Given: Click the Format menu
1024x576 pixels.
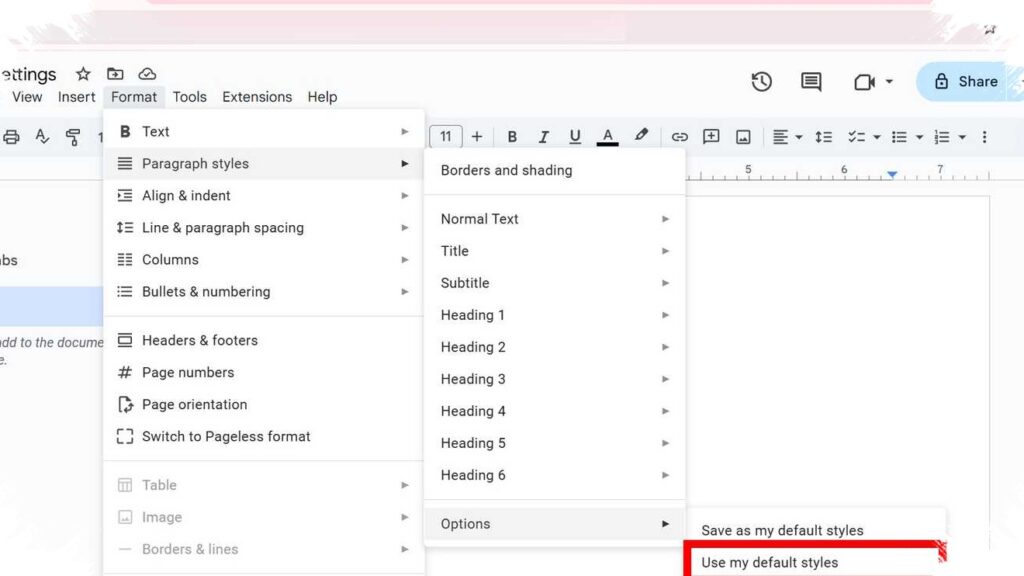Looking at the screenshot, I should point(134,97).
